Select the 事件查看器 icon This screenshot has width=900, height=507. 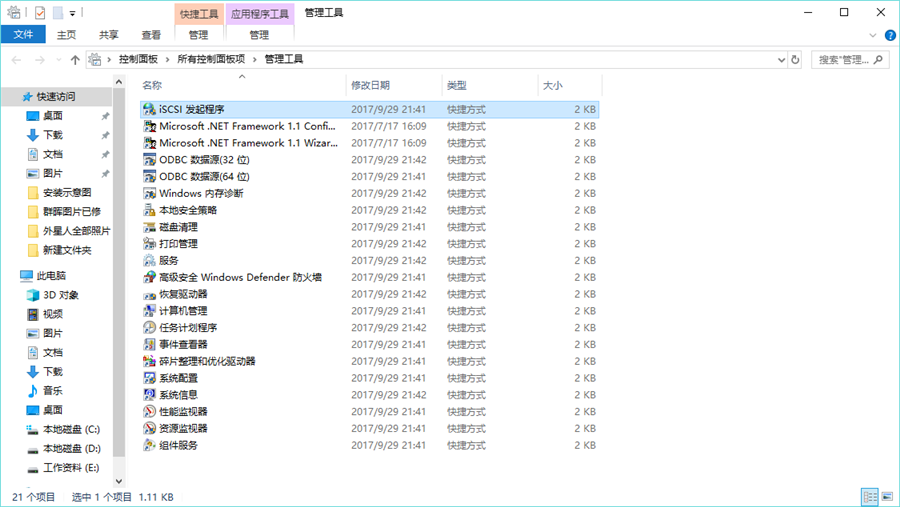click(149, 345)
